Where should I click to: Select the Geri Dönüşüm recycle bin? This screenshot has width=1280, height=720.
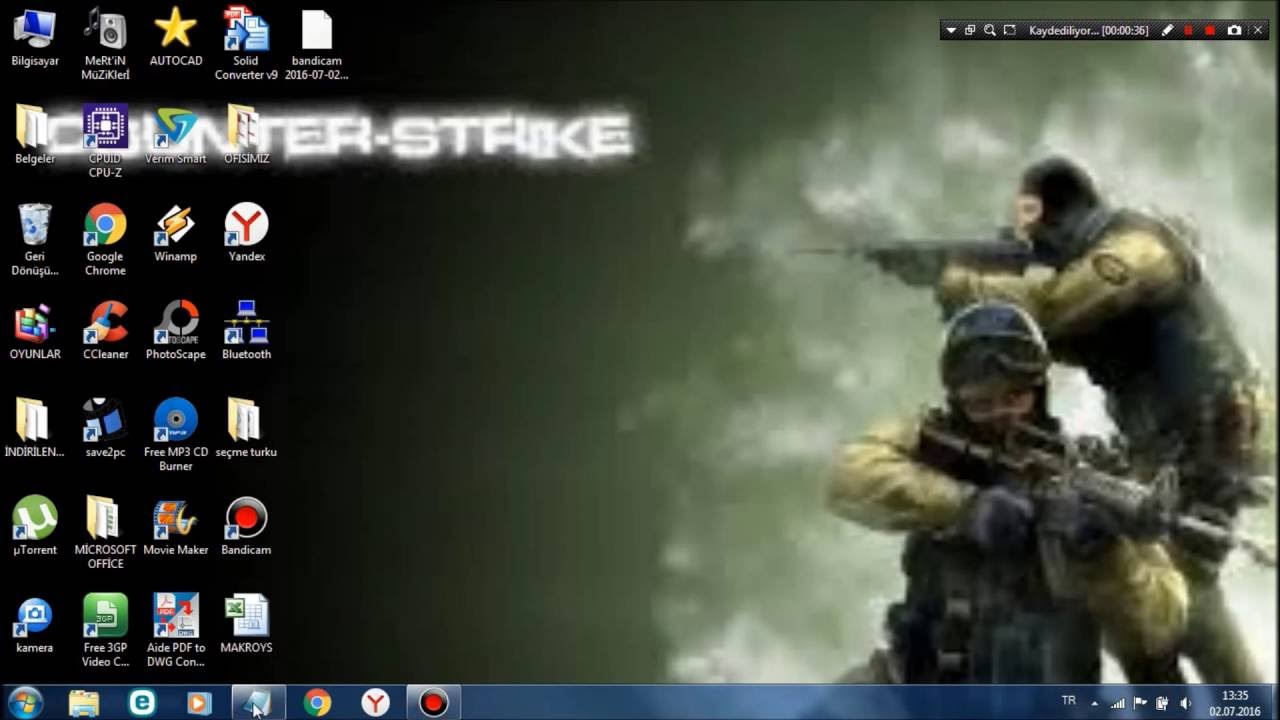click(35, 240)
